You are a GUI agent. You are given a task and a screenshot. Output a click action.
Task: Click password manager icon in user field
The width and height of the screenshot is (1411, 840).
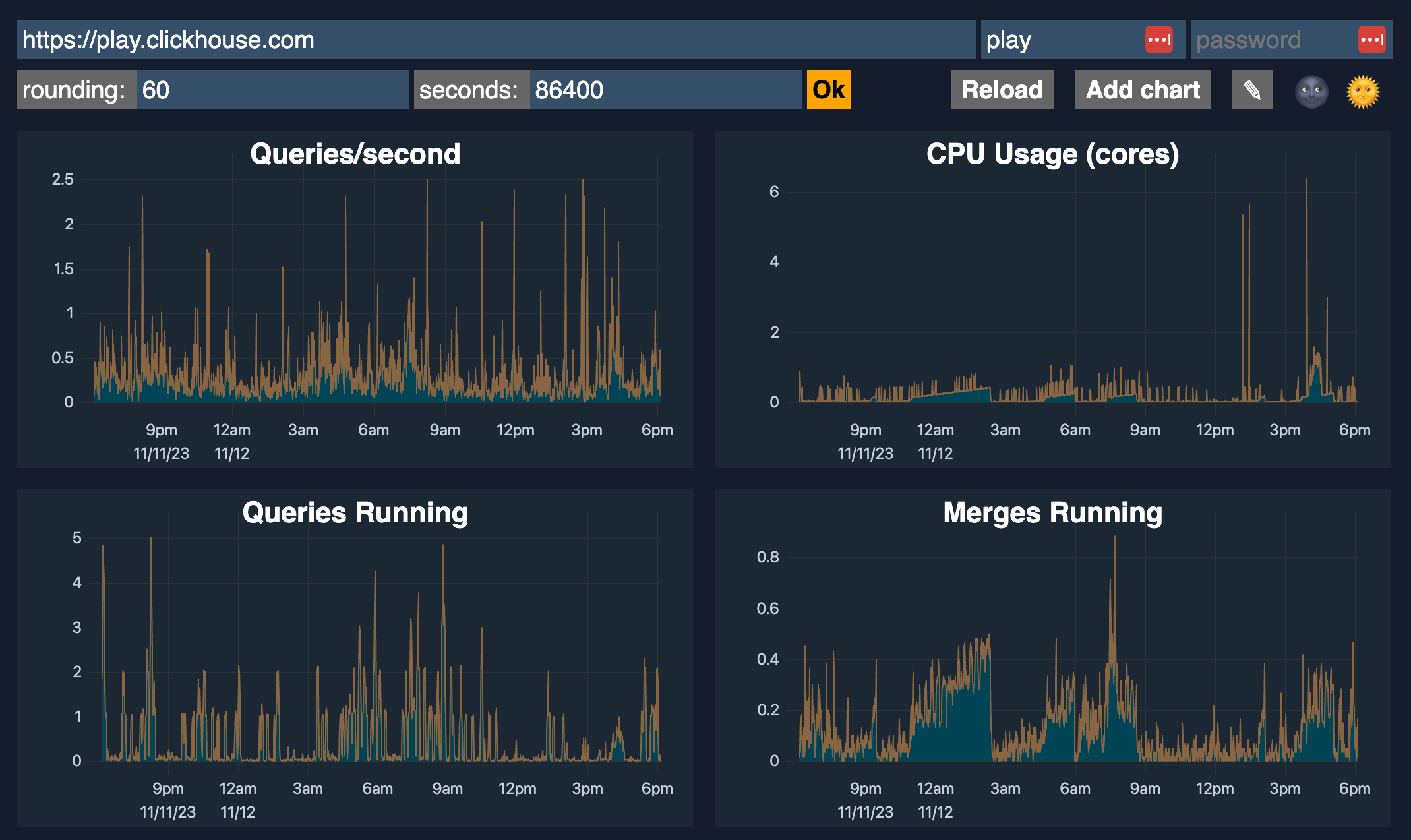click(1158, 40)
